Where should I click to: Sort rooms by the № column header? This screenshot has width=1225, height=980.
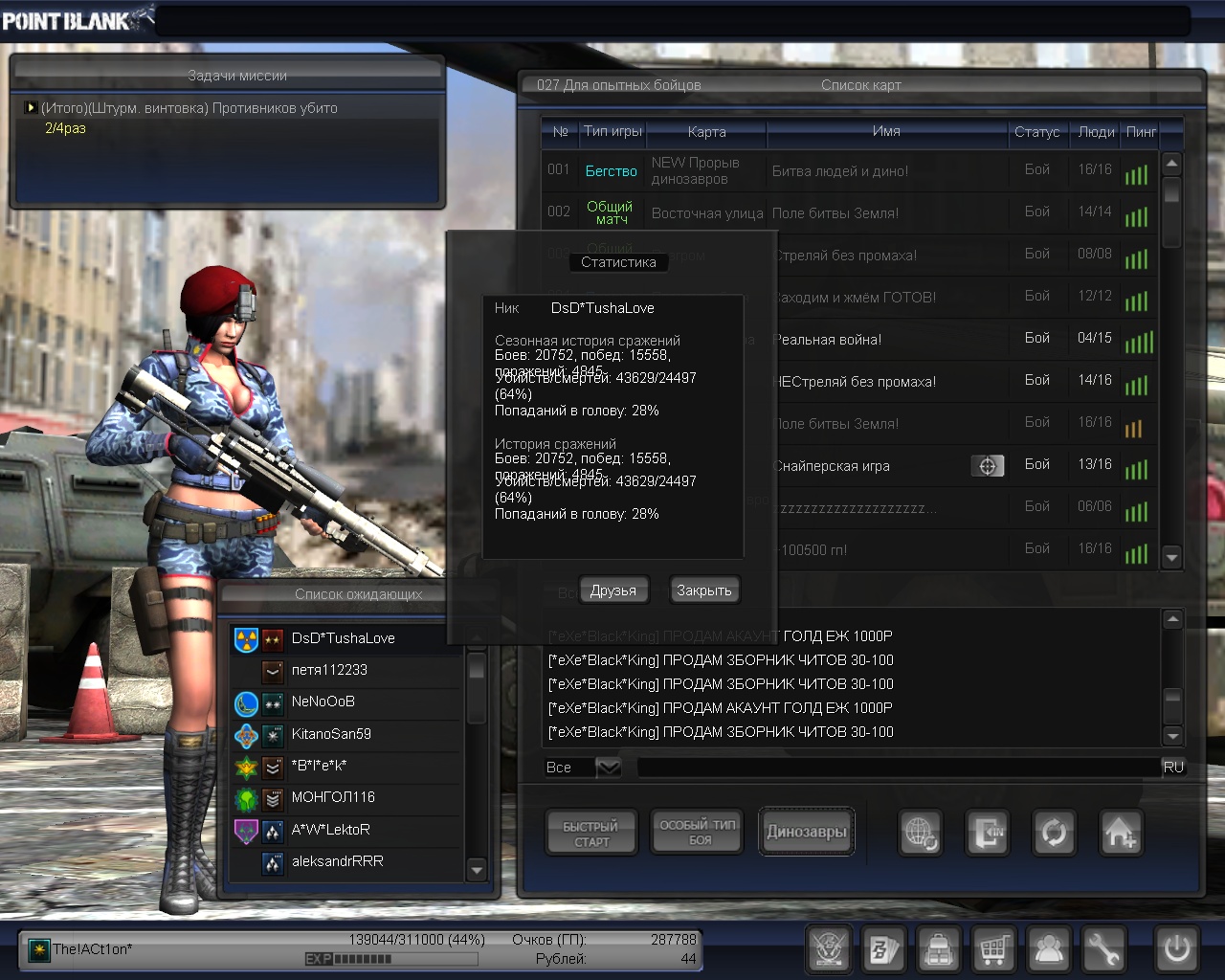[x=560, y=132]
